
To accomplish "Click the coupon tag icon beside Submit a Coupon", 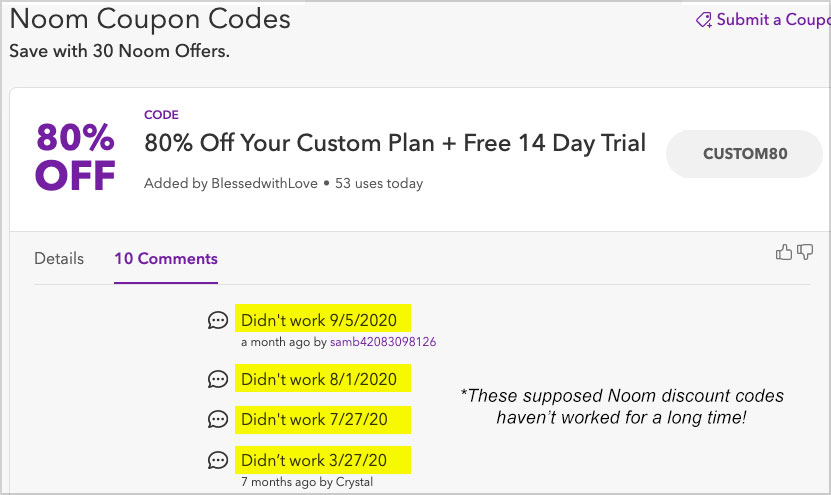I will (704, 20).
